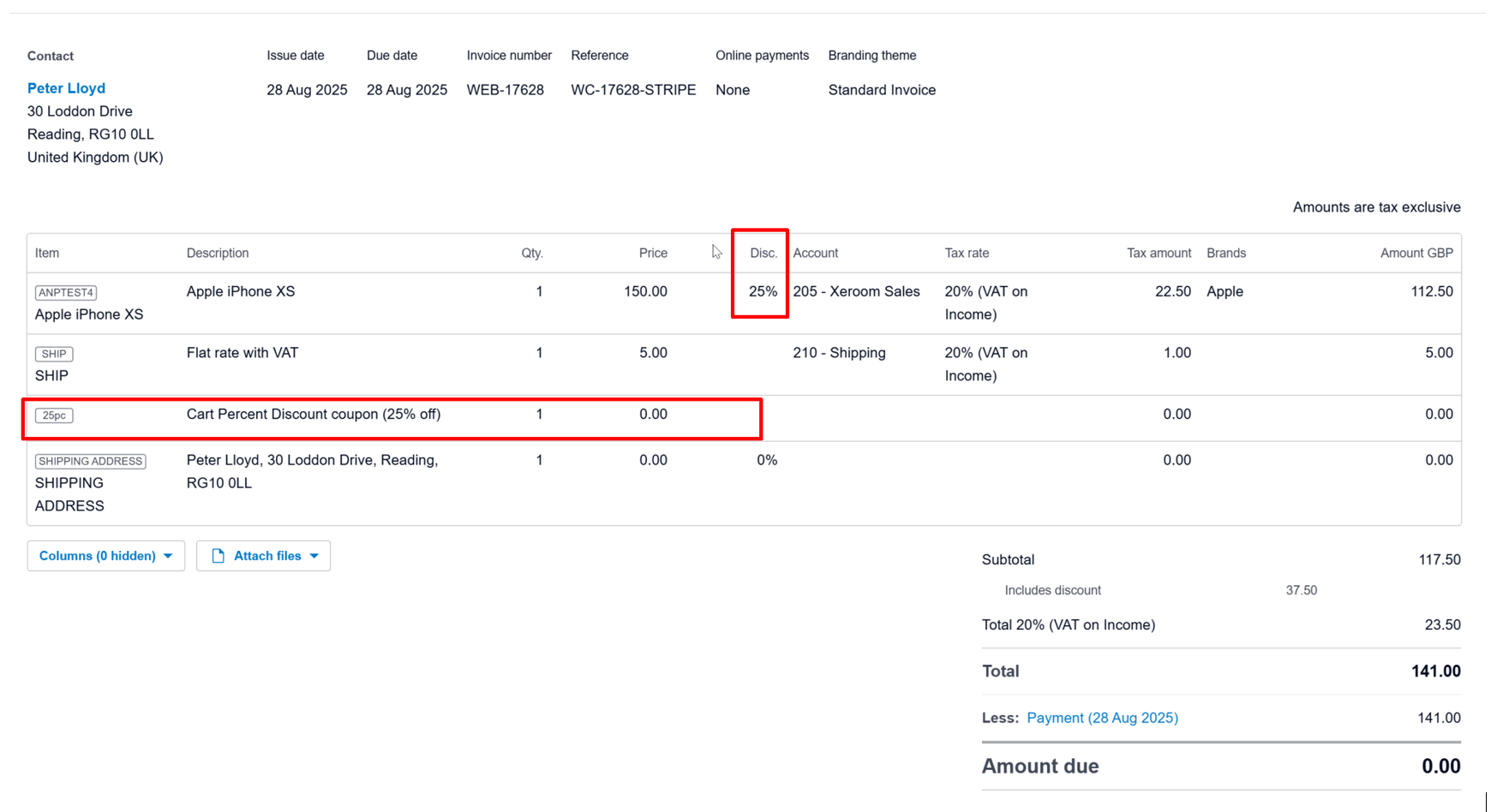This screenshot has width=1491, height=812.
Task: Click the document icon on Attach files
Action: [218, 556]
